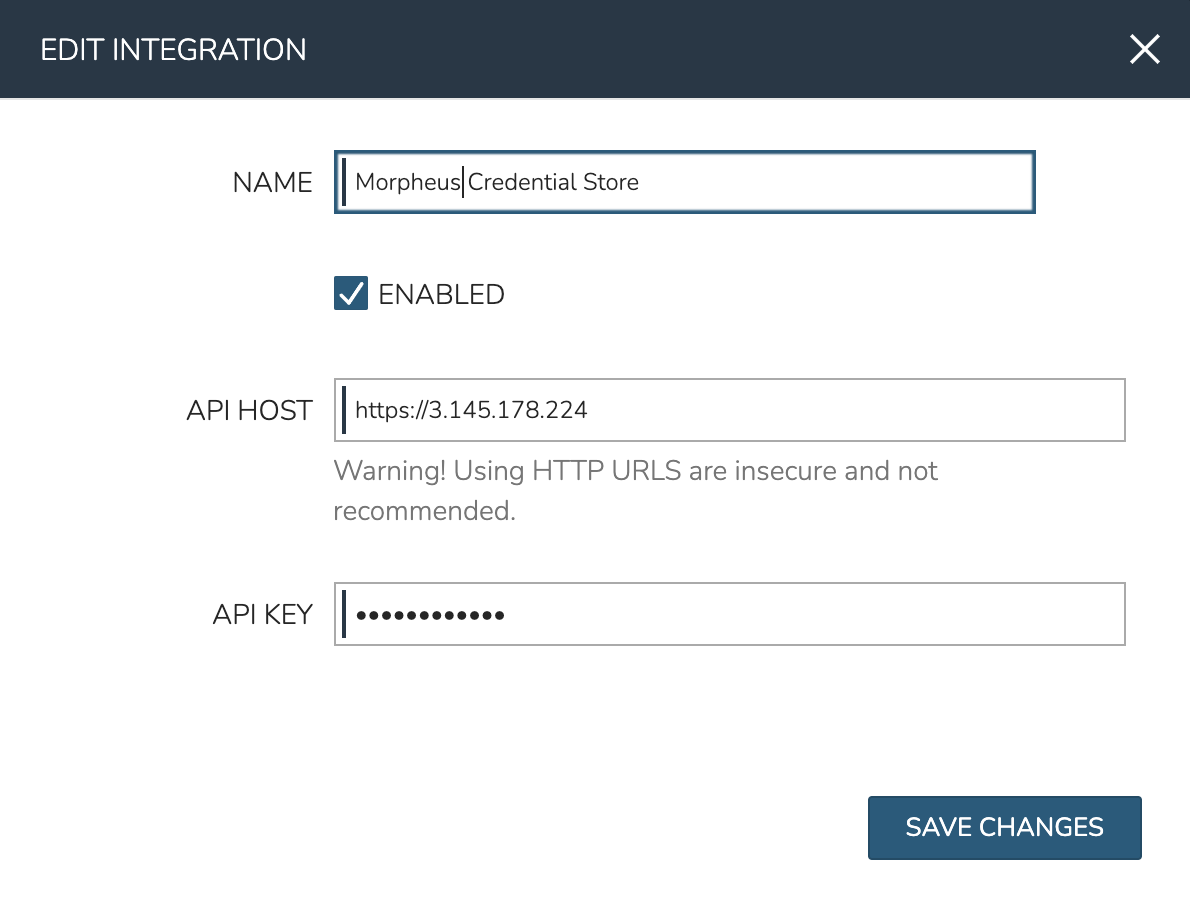Click the masked dots in API Key

[x=430, y=615]
